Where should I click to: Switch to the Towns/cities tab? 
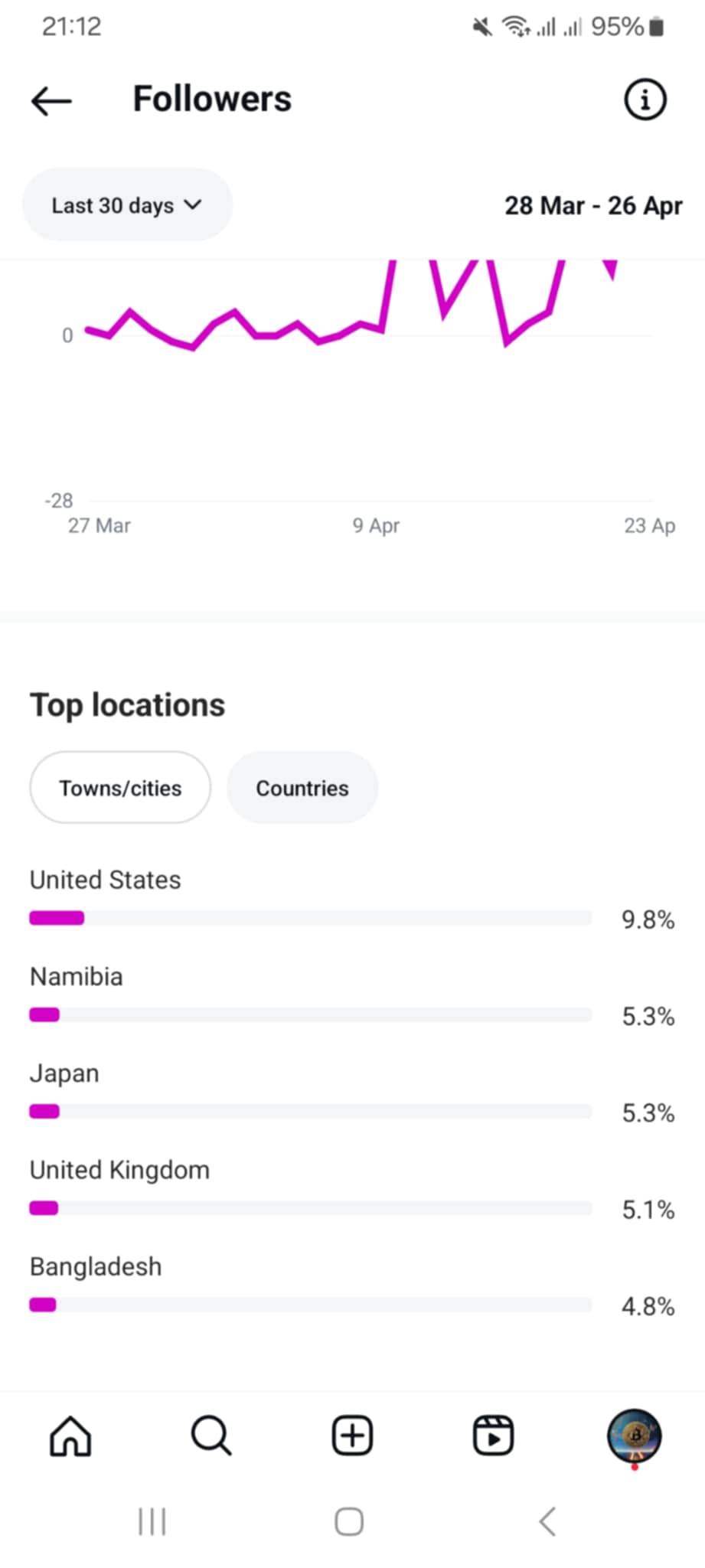(x=120, y=788)
